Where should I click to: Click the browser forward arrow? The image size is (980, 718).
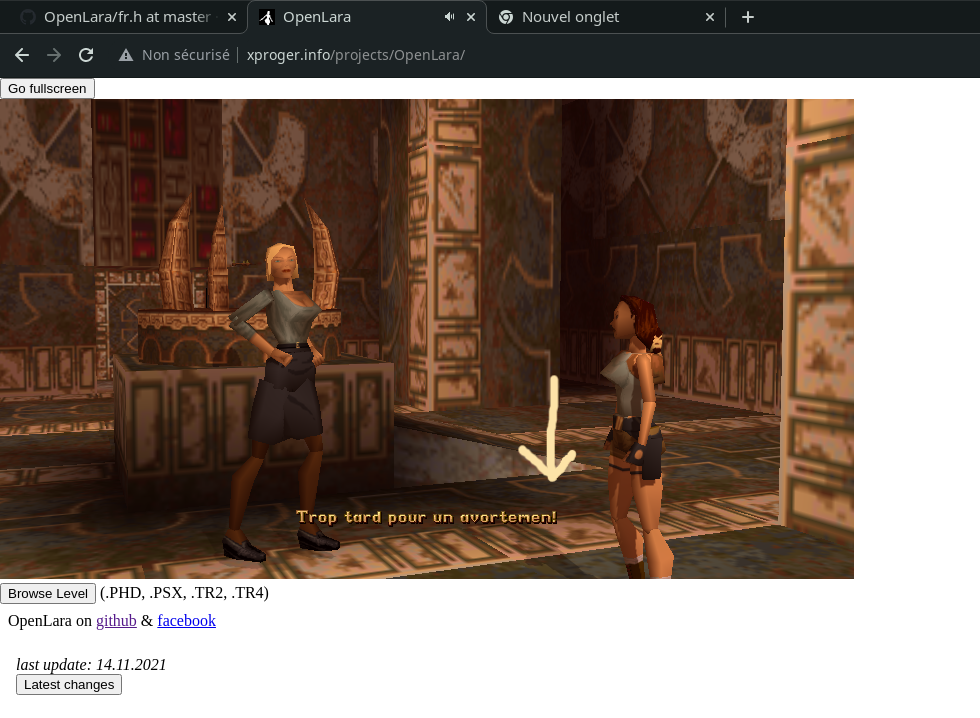click(54, 55)
